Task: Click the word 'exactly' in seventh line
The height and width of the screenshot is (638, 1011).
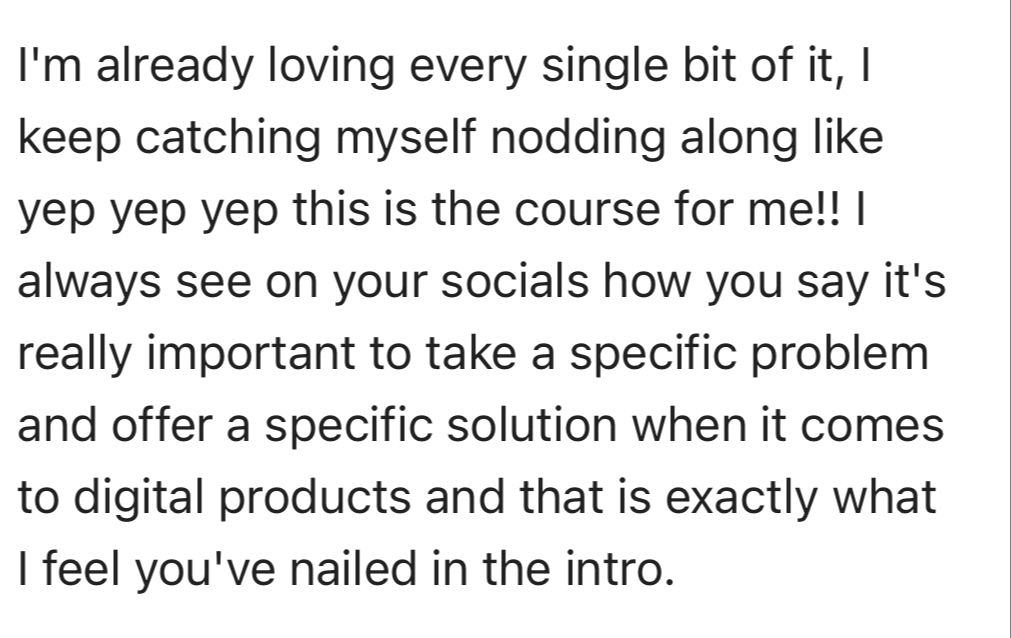Action: click(x=741, y=499)
